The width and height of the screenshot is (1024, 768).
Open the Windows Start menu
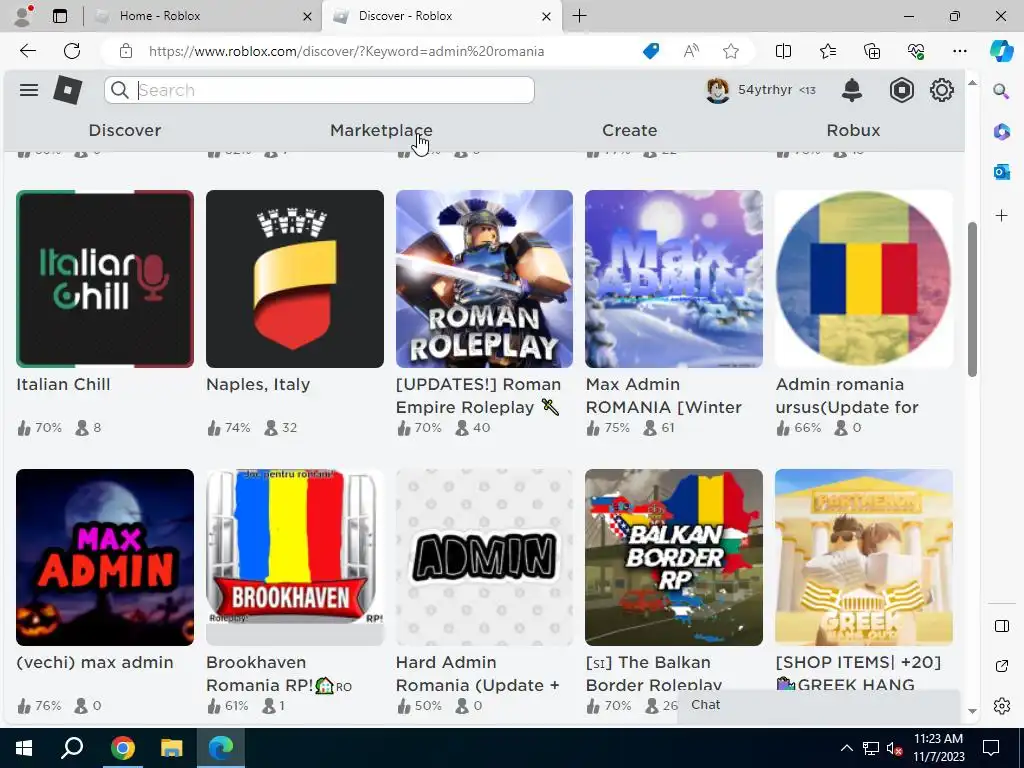[x=24, y=748]
